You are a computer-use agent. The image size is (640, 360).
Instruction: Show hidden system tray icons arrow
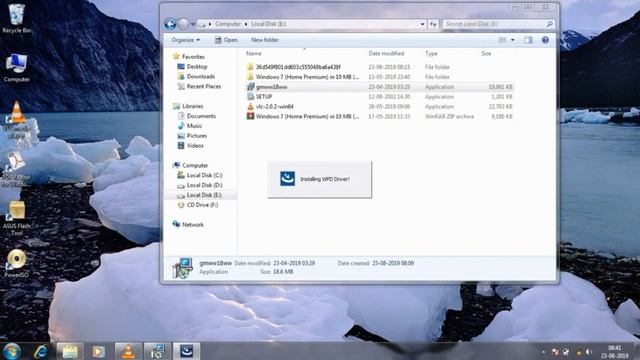pos(543,352)
